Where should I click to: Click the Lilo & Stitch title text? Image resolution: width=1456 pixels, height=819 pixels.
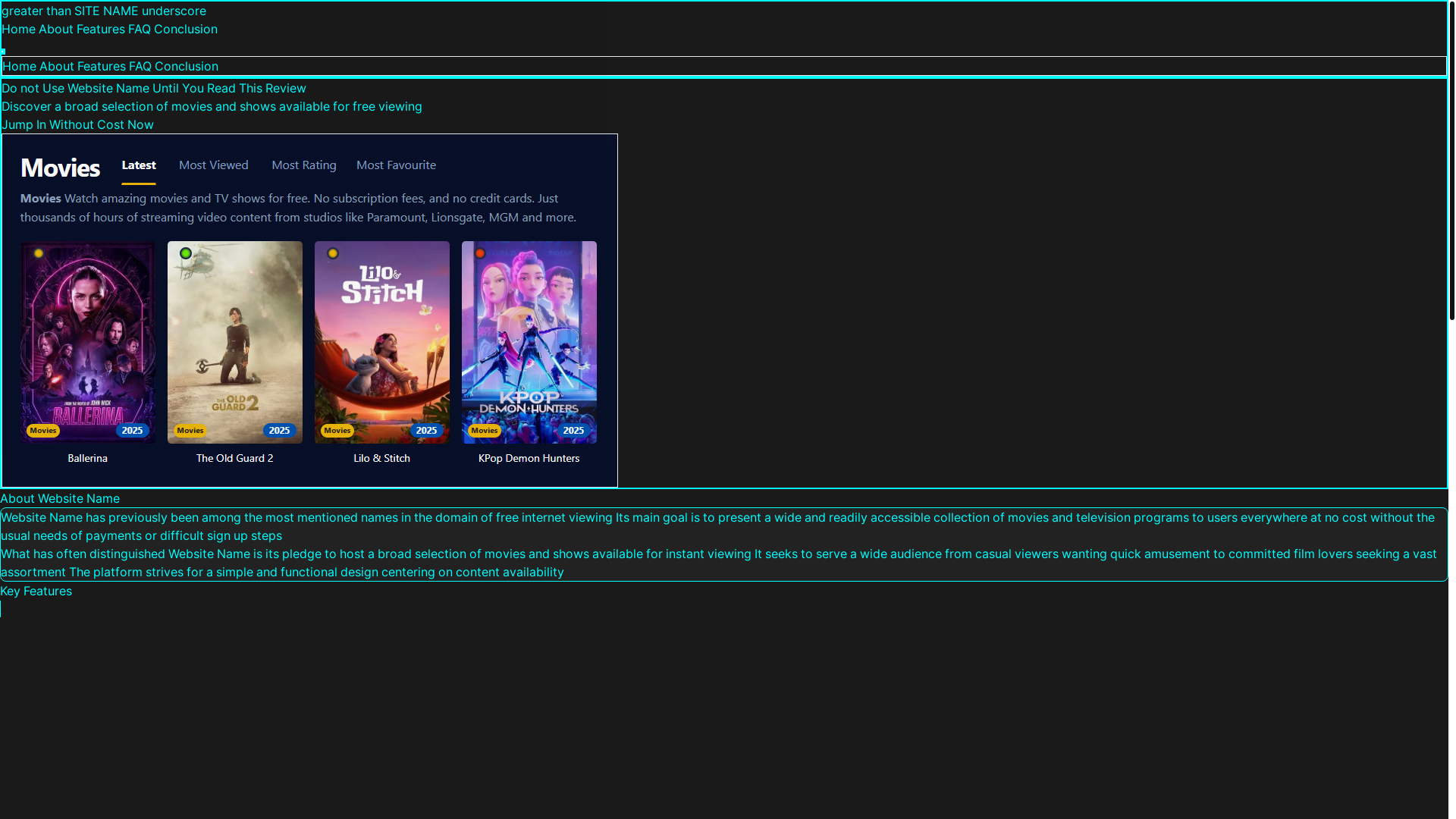tap(382, 458)
